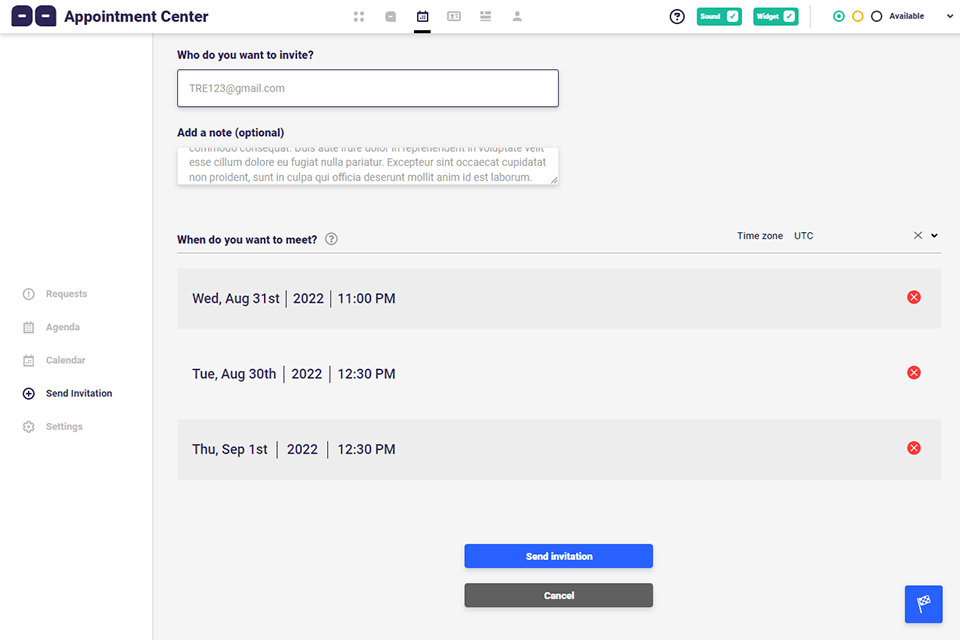This screenshot has width=960, height=640.
Task: Click the Send Invitation plus icon
Action: 29,394
